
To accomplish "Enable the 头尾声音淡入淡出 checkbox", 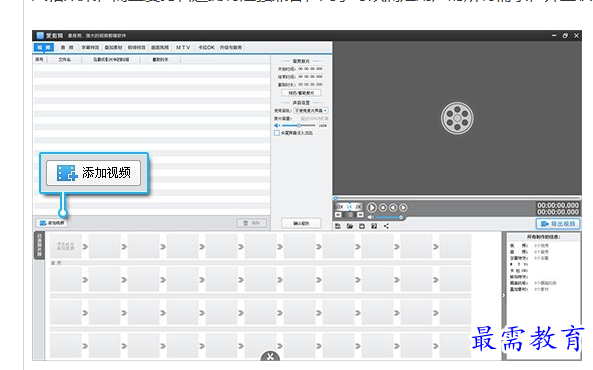I will tap(277, 133).
